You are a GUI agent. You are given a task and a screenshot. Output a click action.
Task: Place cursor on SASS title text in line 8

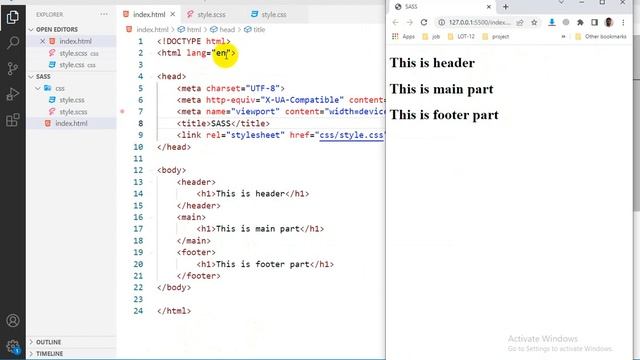(x=221, y=123)
